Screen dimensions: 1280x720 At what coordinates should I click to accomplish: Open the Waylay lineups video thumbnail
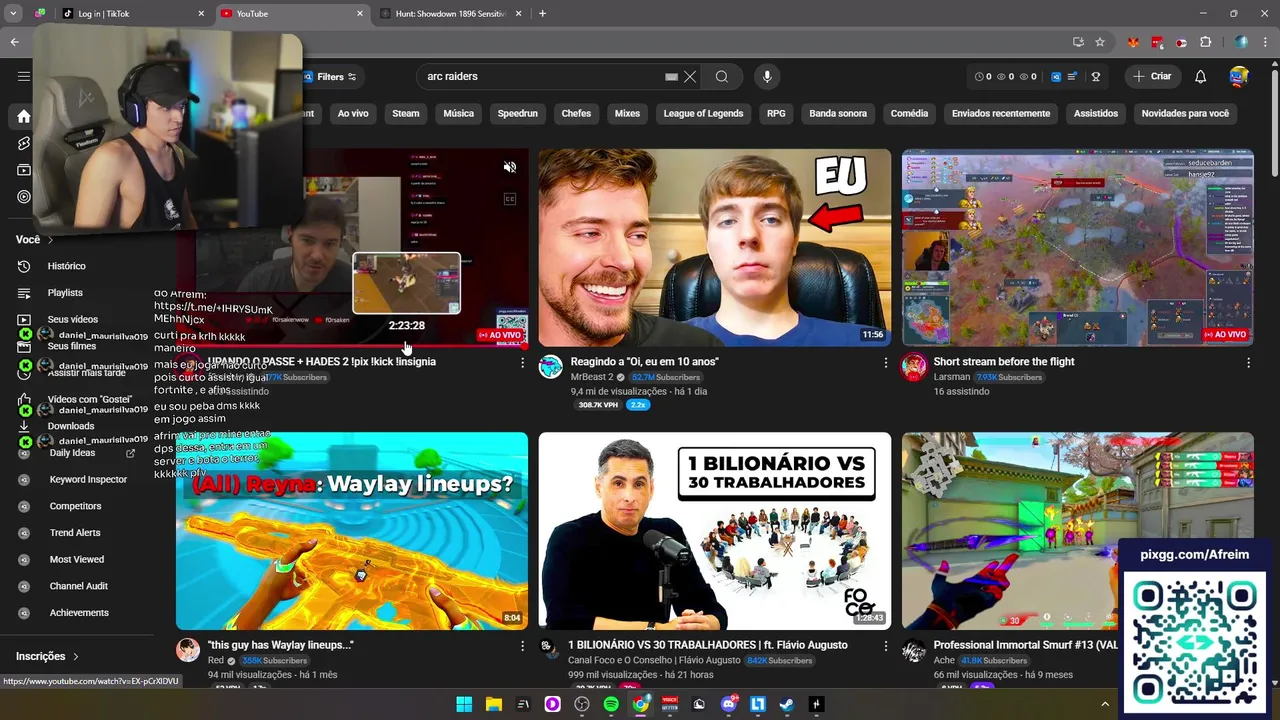tap(352, 531)
